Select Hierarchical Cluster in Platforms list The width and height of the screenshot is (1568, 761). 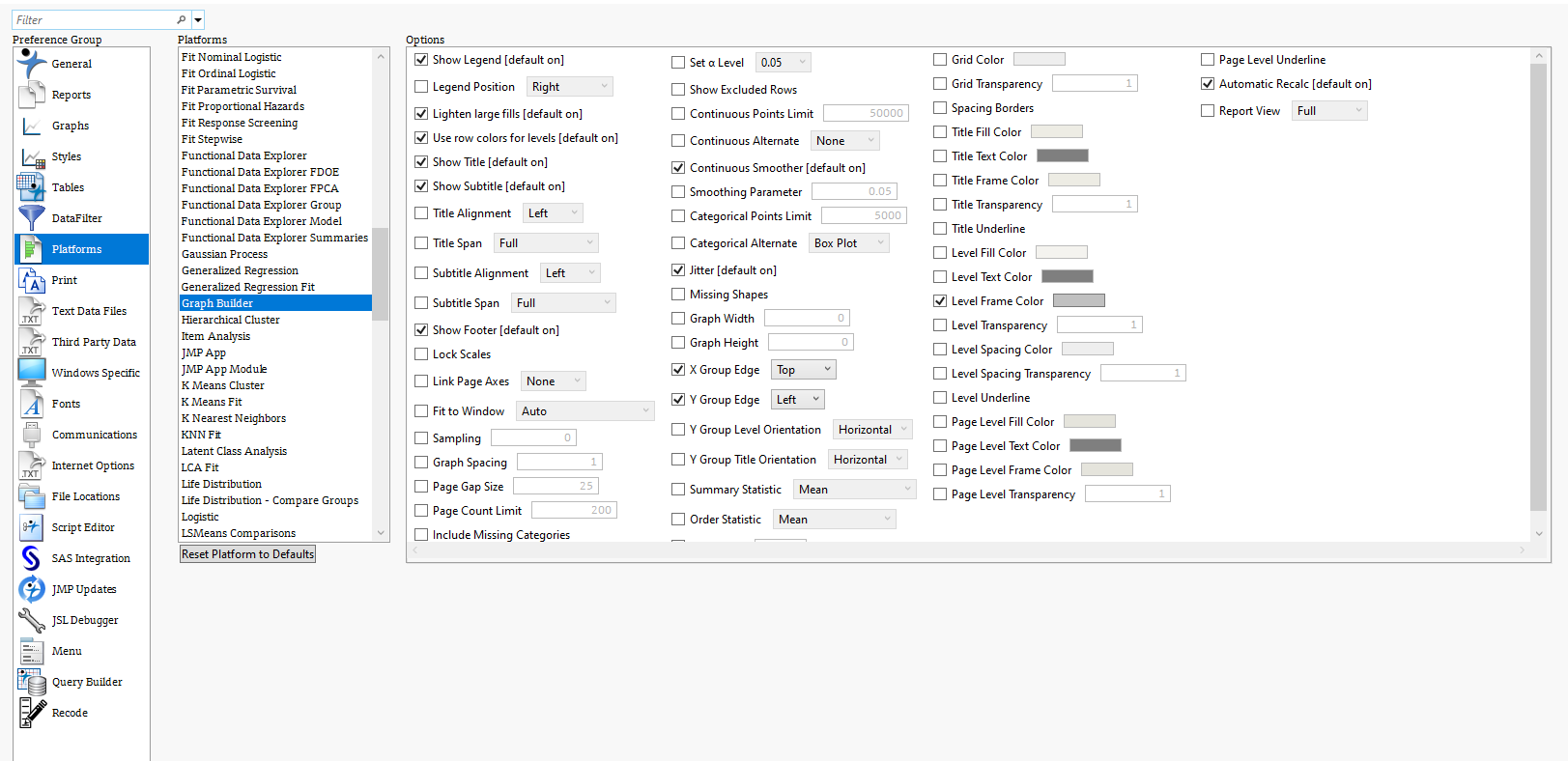pos(231,320)
